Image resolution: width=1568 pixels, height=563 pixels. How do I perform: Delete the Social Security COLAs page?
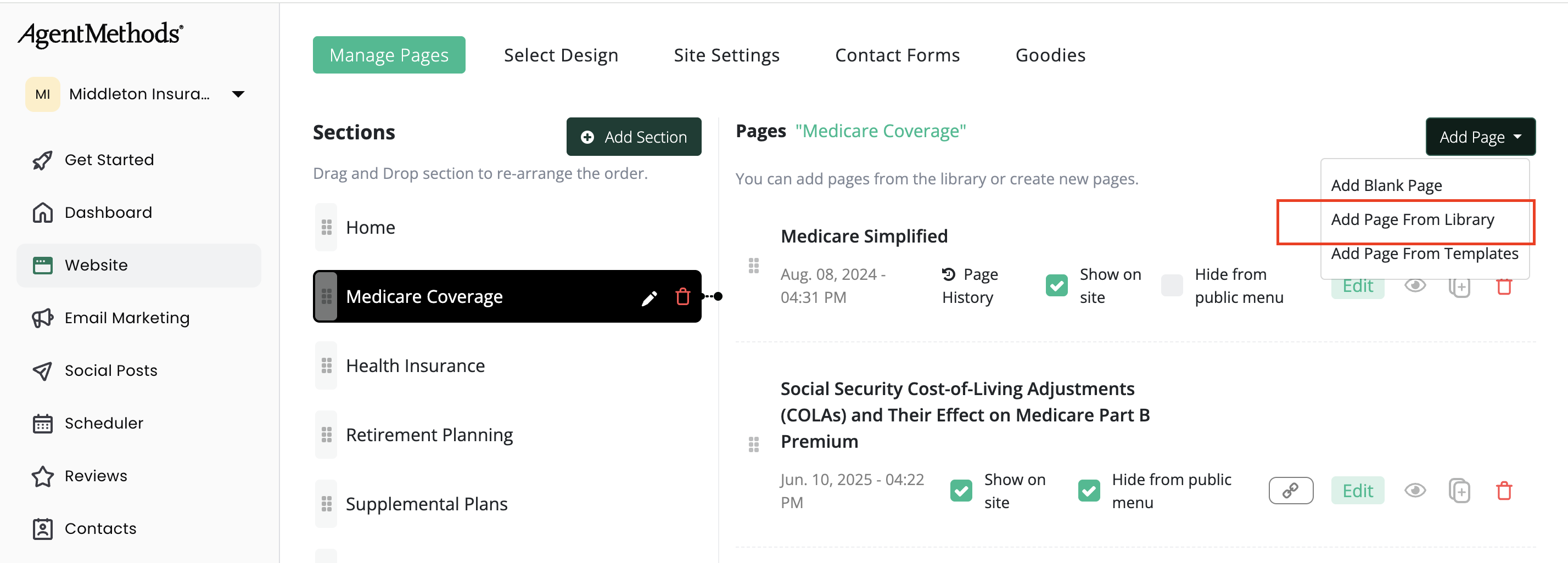tap(1503, 491)
